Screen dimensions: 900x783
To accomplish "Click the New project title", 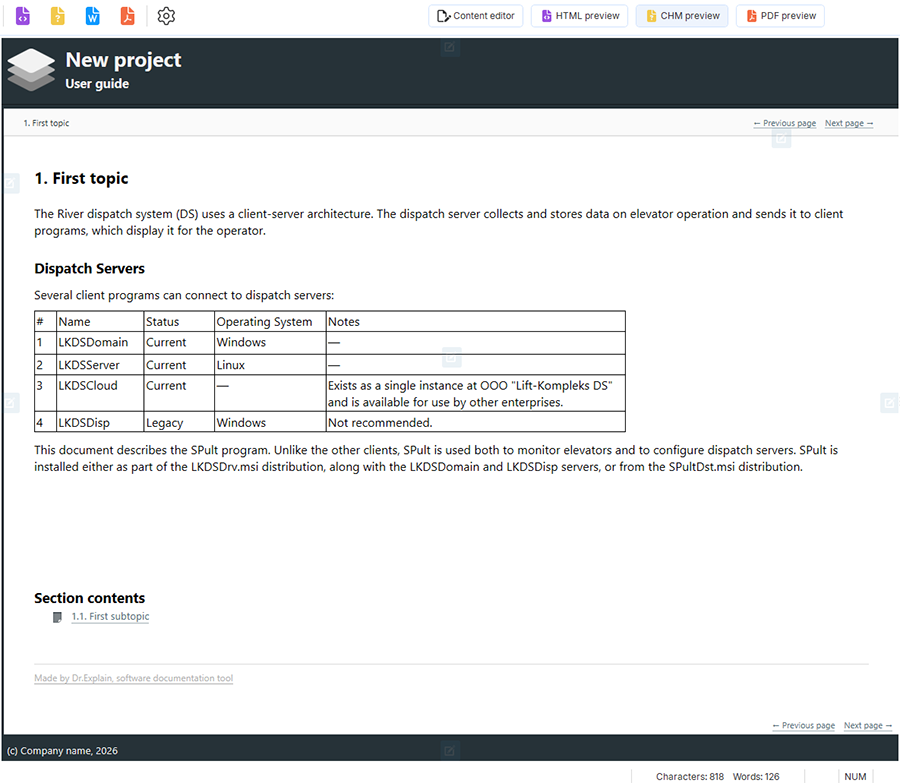I will click(123, 60).
